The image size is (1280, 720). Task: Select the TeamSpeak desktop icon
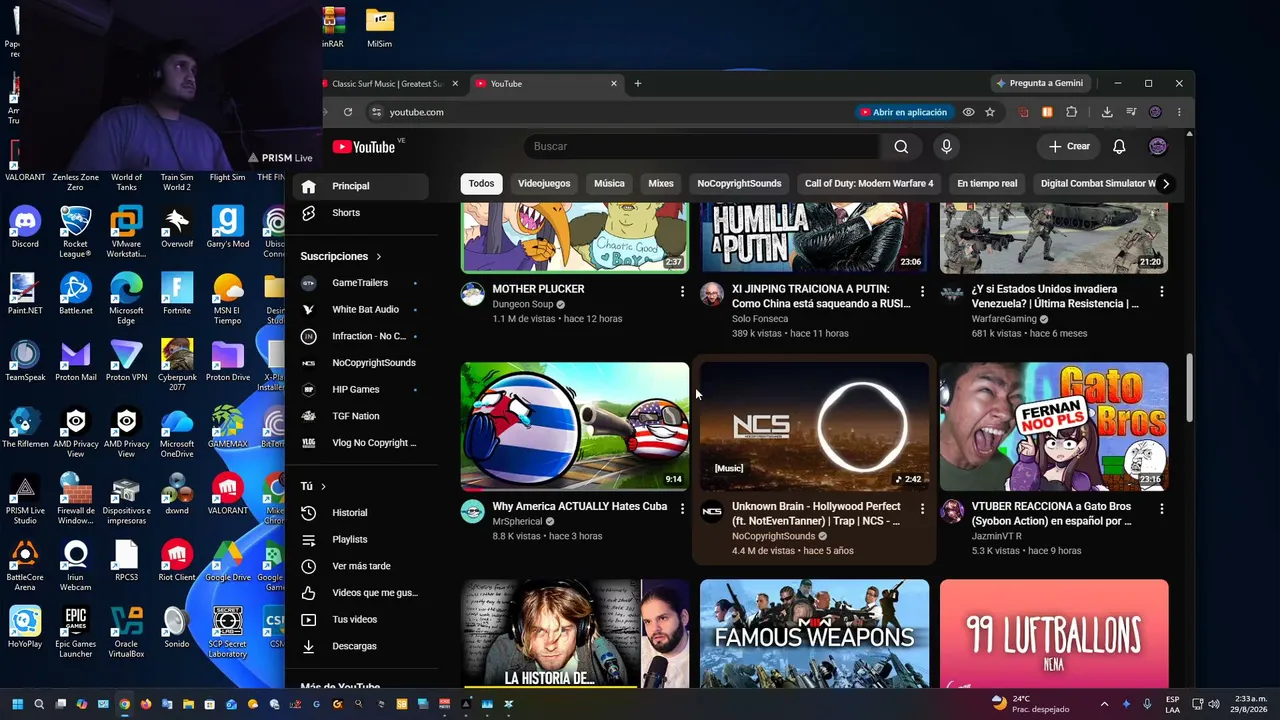(25, 361)
